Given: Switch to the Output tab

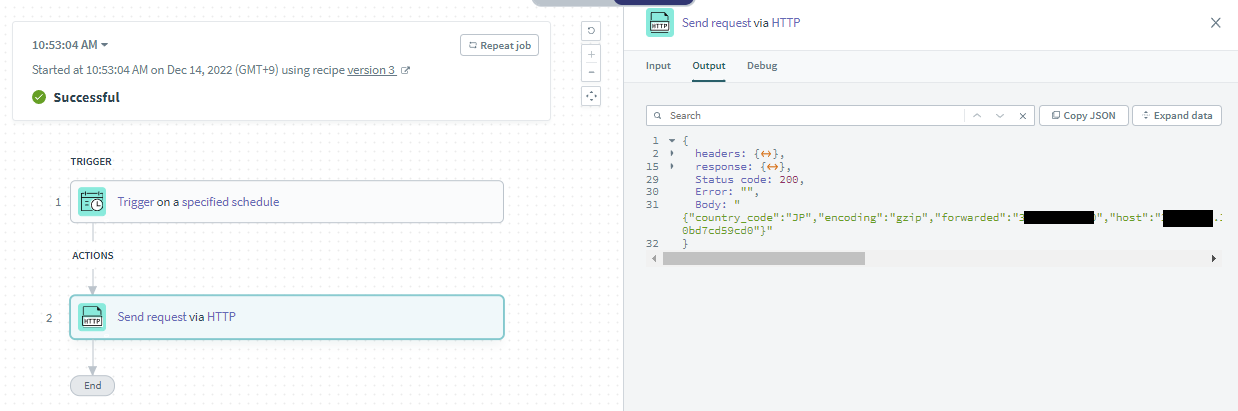Looking at the screenshot, I should (x=709, y=66).
